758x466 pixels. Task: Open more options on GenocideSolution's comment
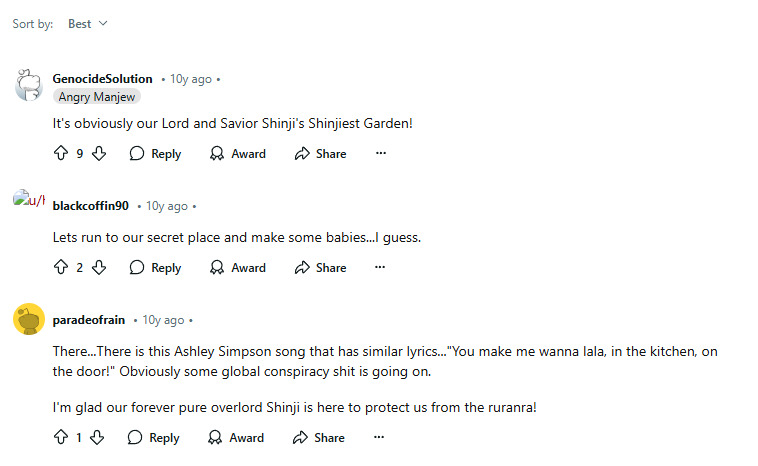[x=380, y=154]
